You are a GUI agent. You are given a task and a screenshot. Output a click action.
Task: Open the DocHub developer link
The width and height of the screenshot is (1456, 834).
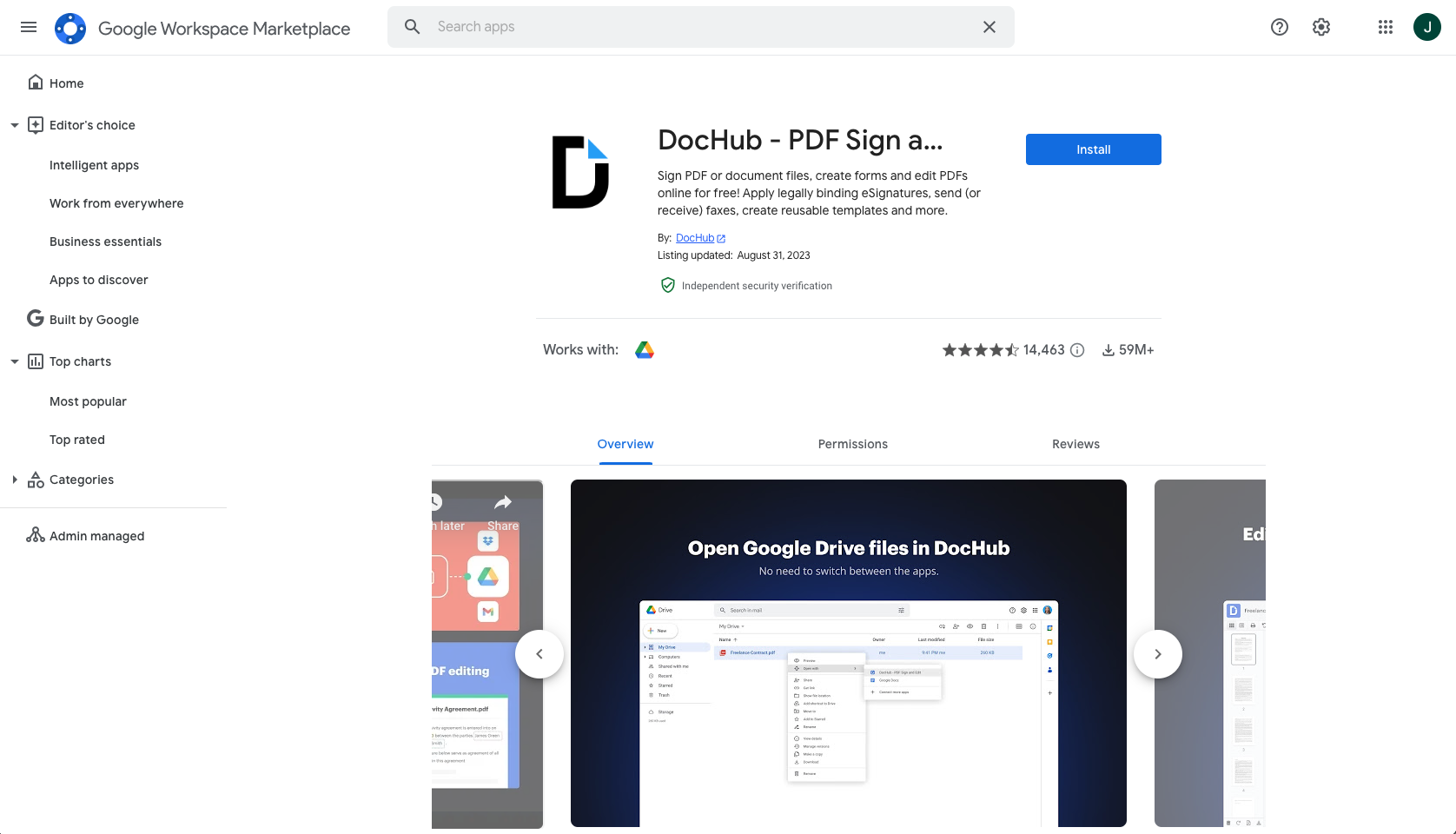coord(695,238)
